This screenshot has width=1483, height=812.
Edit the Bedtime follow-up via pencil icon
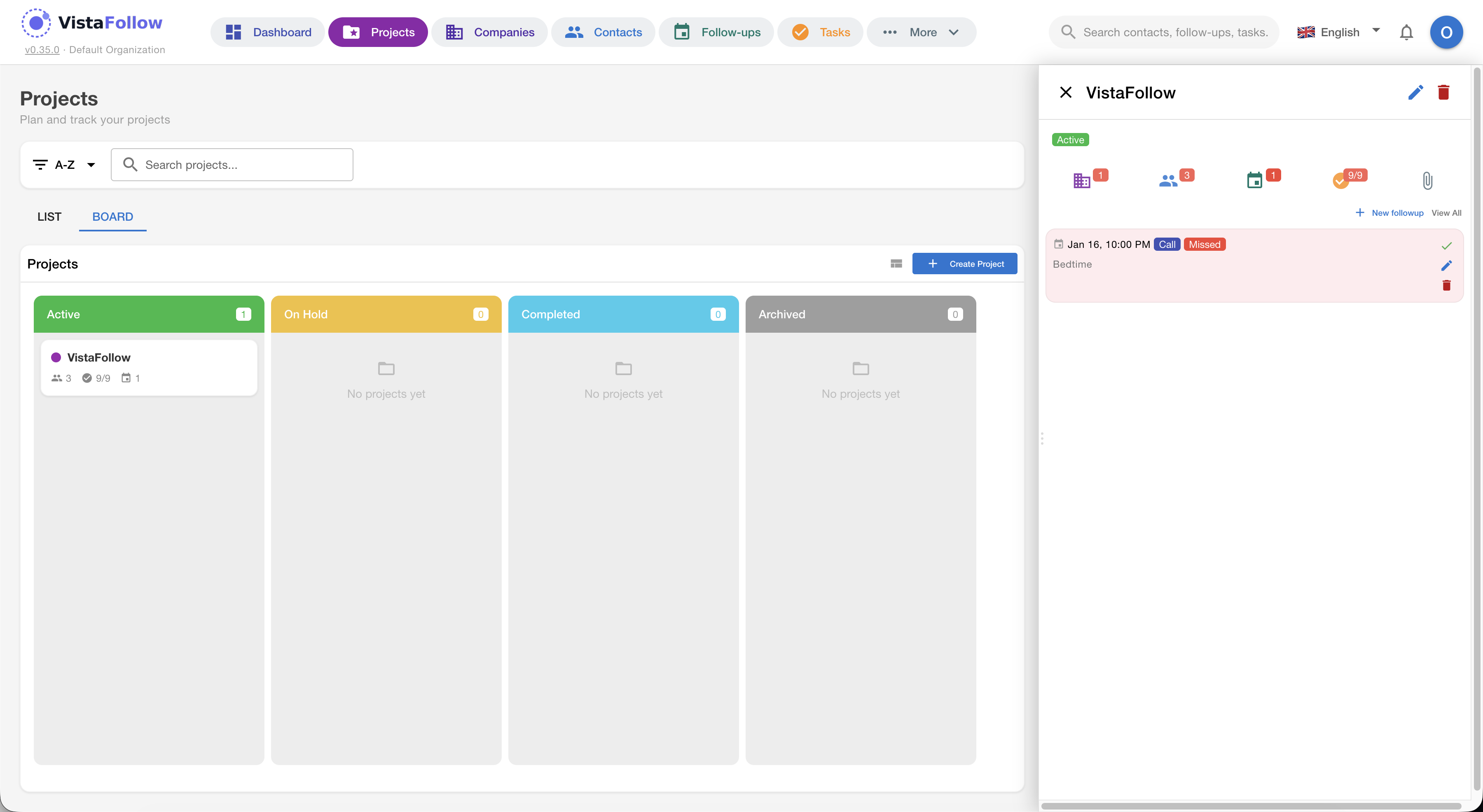pos(1447,265)
